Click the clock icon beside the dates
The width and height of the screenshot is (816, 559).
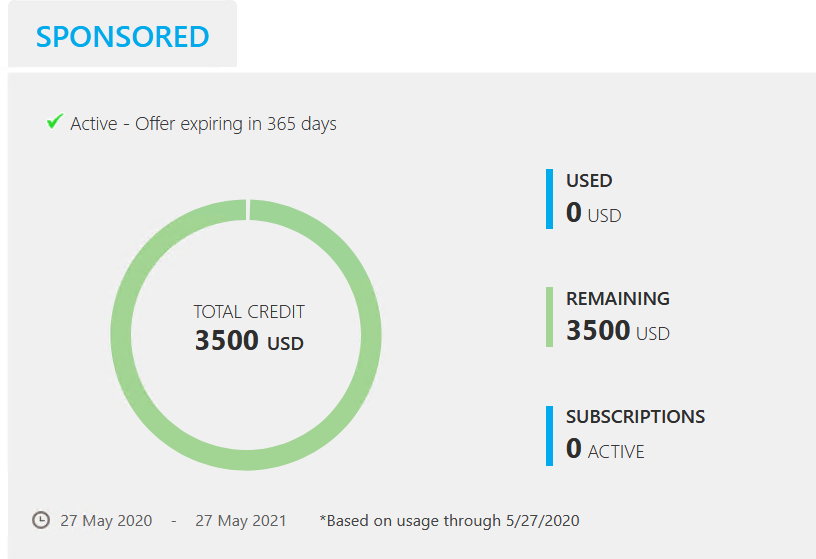tap(41, 520)
